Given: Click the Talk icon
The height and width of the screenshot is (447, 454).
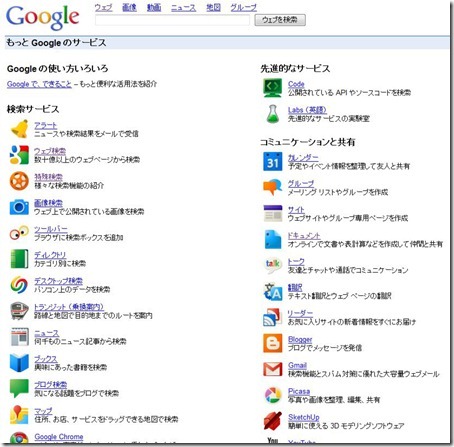Looking at the screenshot, I should (x=273, y=266).
